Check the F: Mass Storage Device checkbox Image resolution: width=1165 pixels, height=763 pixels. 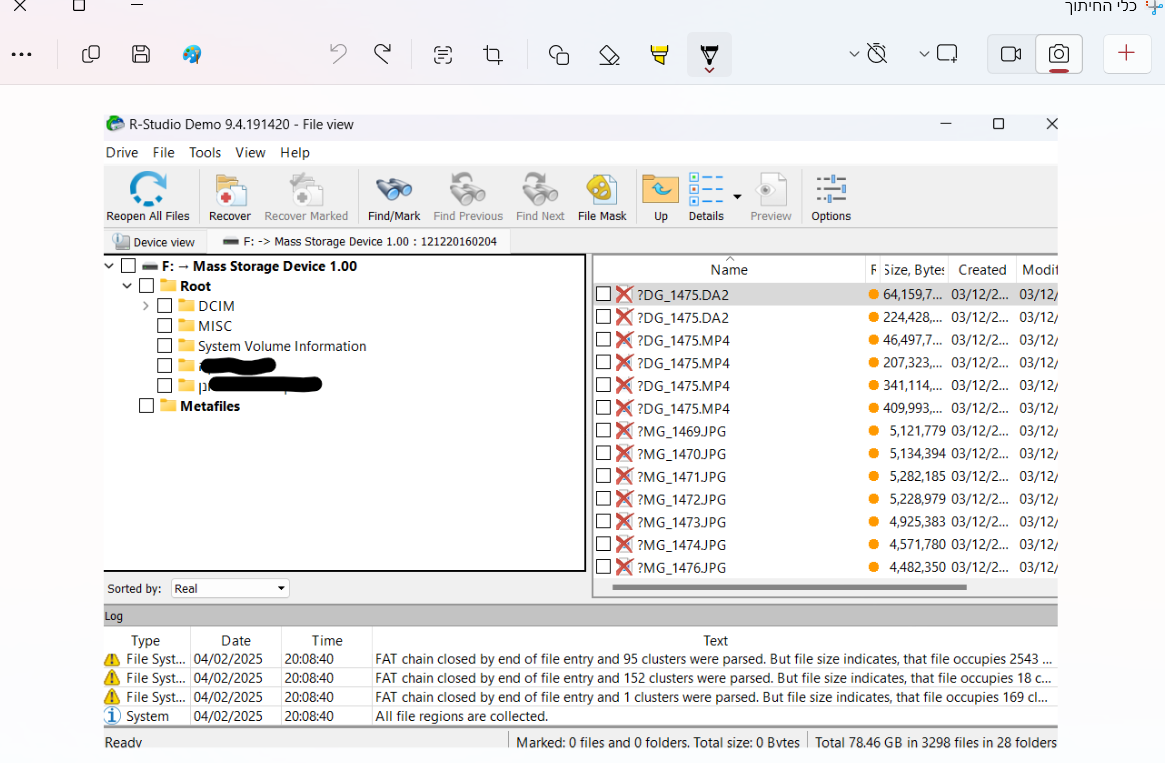pos(129,266)
